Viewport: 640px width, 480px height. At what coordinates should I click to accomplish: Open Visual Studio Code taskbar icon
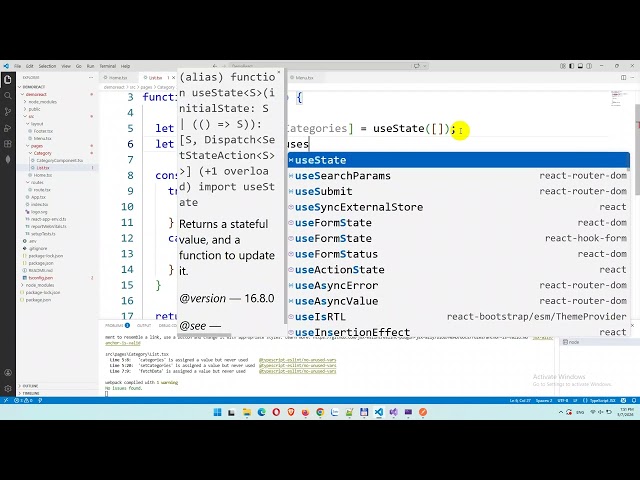click(379, 412)
